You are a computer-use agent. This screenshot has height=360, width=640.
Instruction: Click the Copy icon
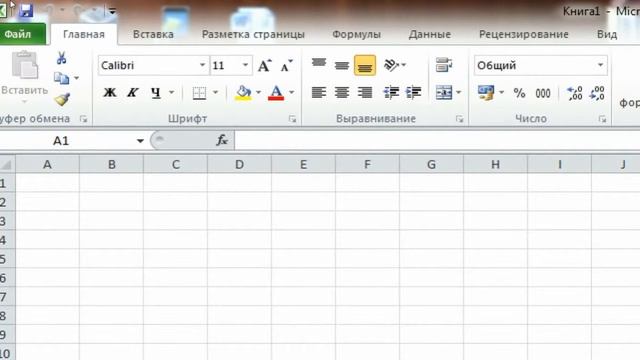pos(61,78)
